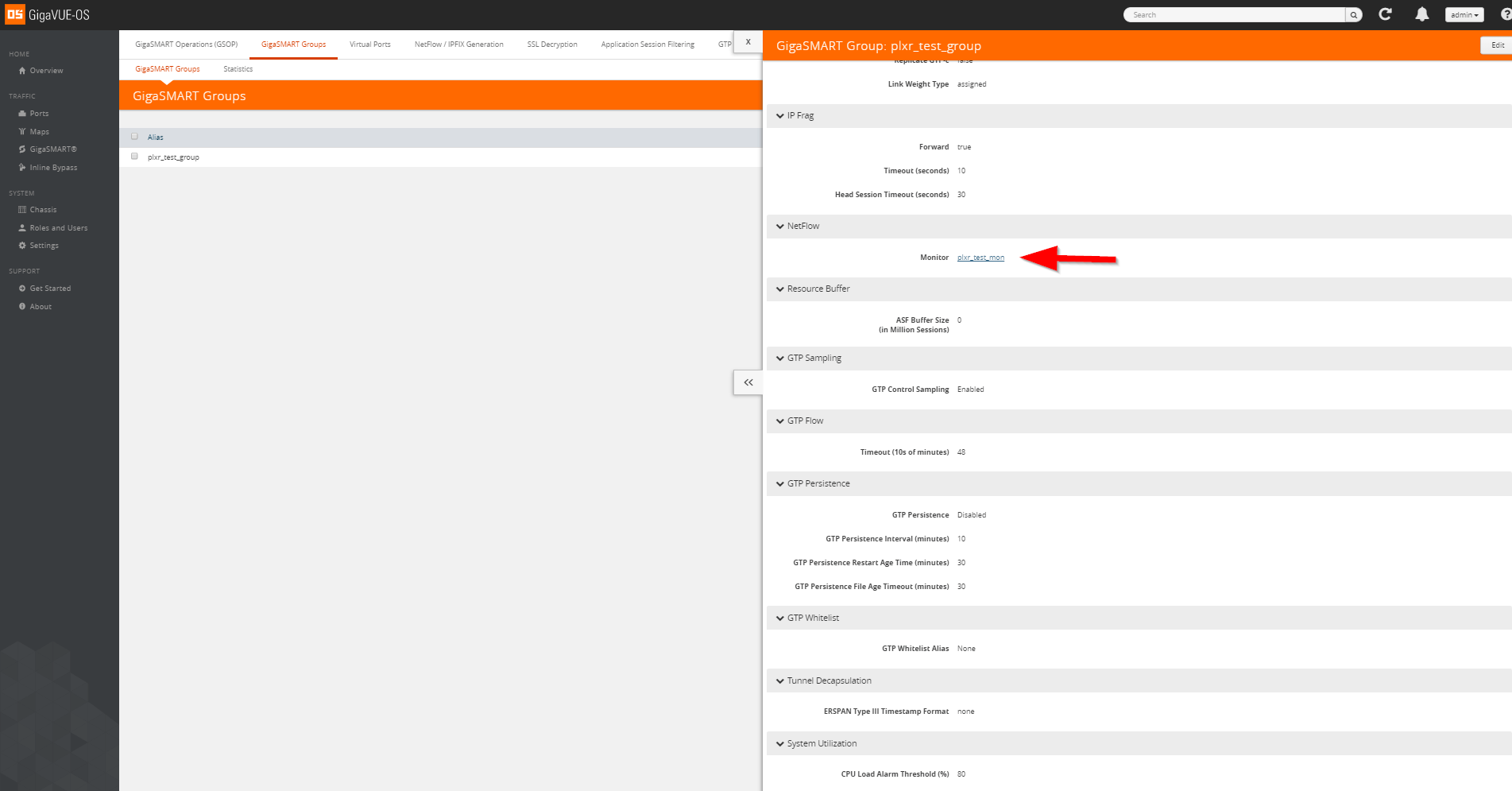Click the help question mark icon
The height and width of the screenshot is (791, 1512).
click(1506, 14)
